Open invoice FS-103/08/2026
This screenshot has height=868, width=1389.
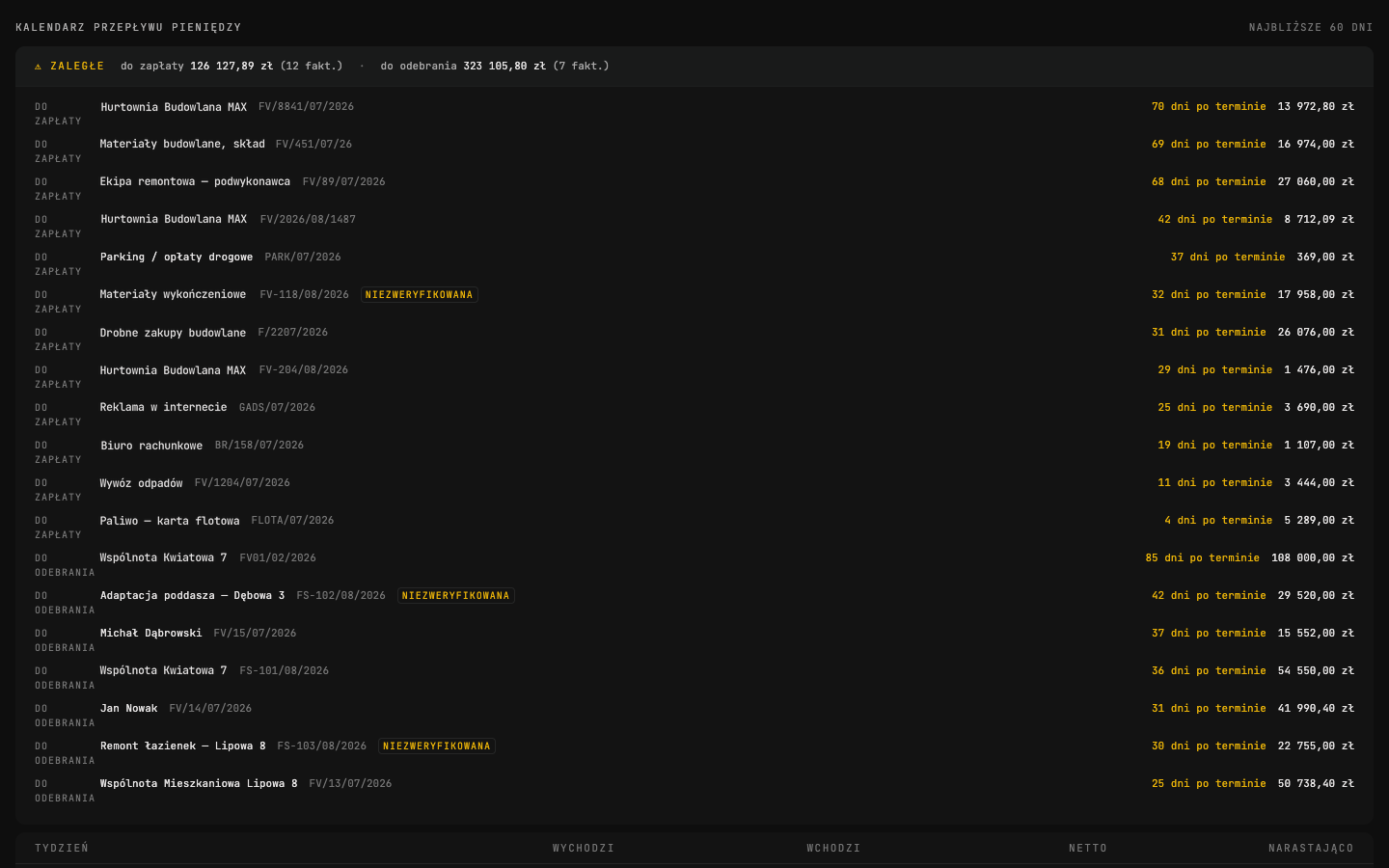click(x=321, y=746)
